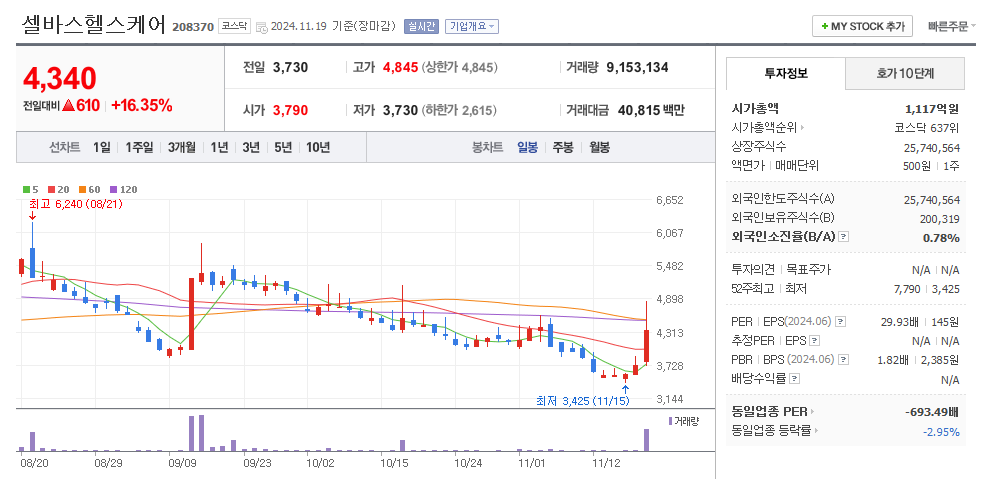Click red 20-day moving average legend

58,189
